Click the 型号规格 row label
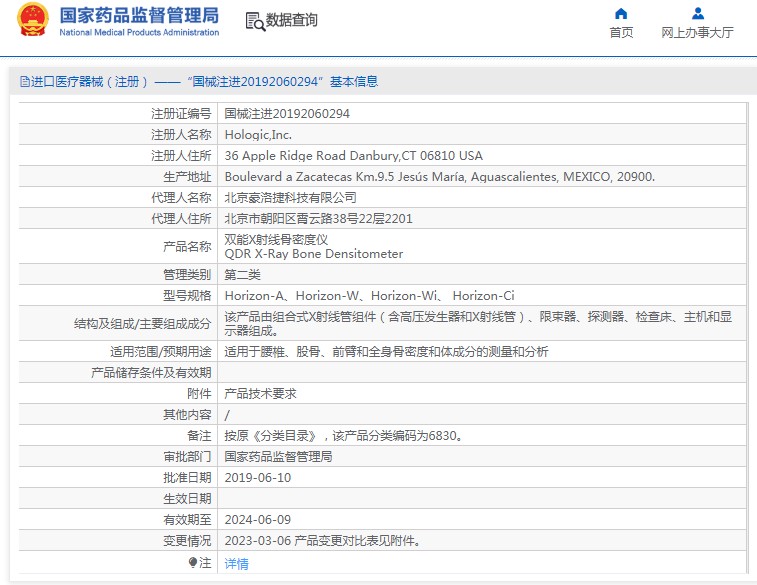757x585 pixels. [187, 295]
